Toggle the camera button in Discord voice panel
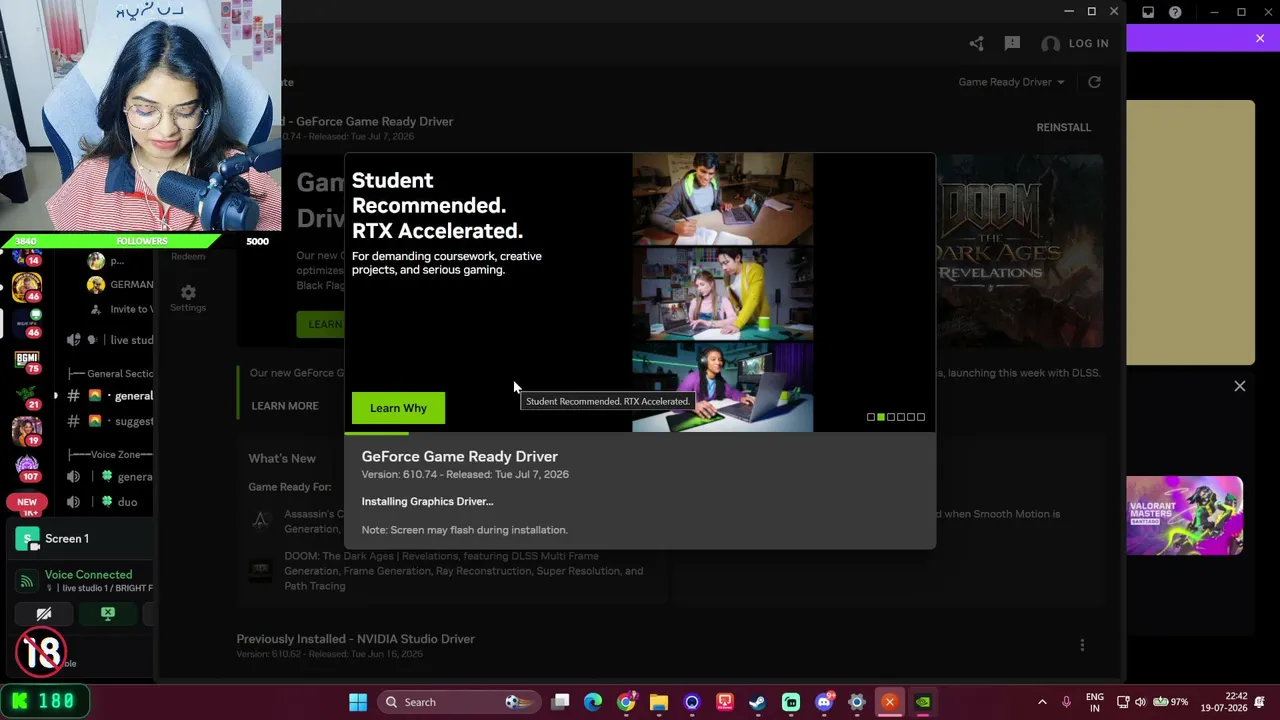 click(x=43, y=614)
